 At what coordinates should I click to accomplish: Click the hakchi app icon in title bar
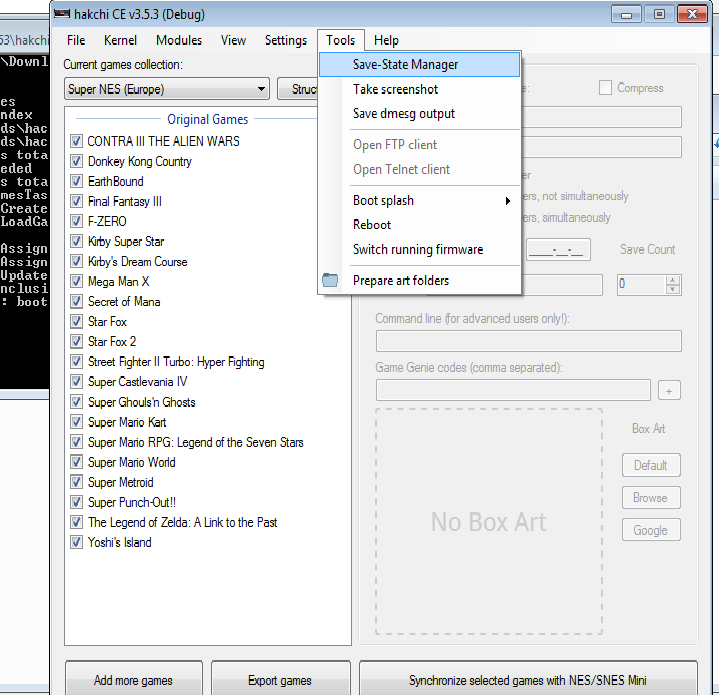pyautogui.click(x=62, y=14)
